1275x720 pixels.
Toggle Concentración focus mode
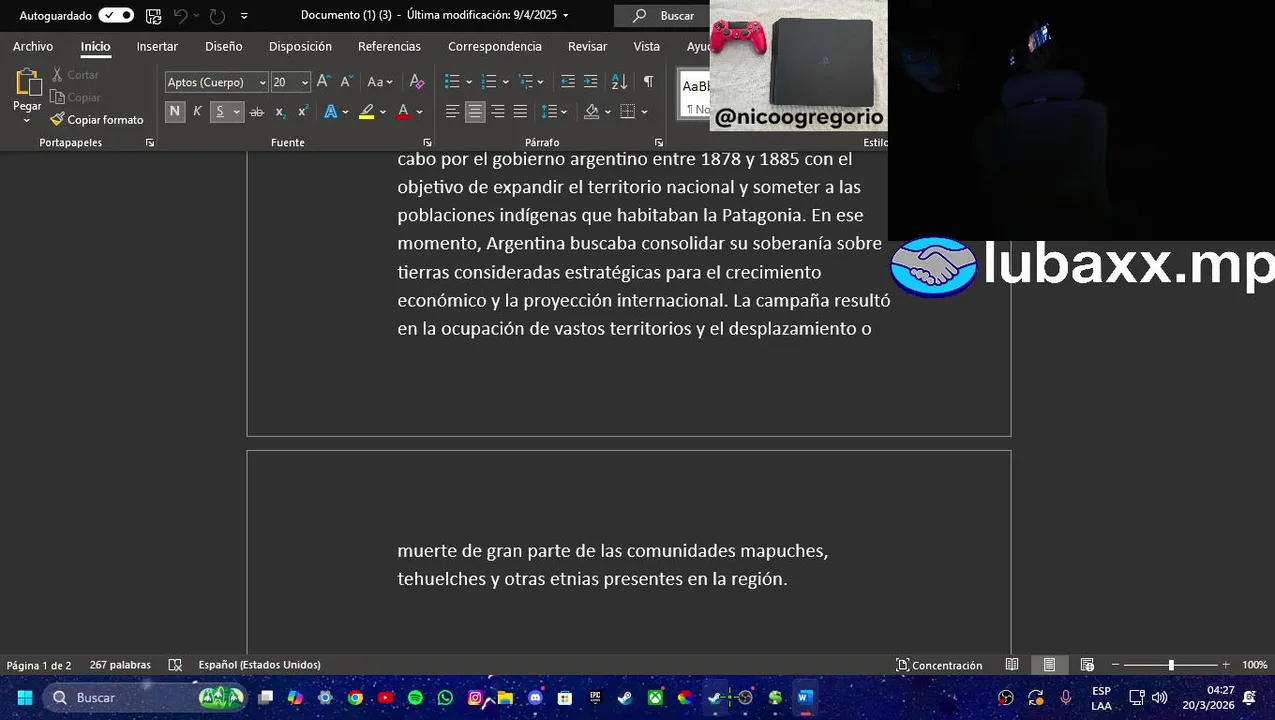[x=939, y=665]
